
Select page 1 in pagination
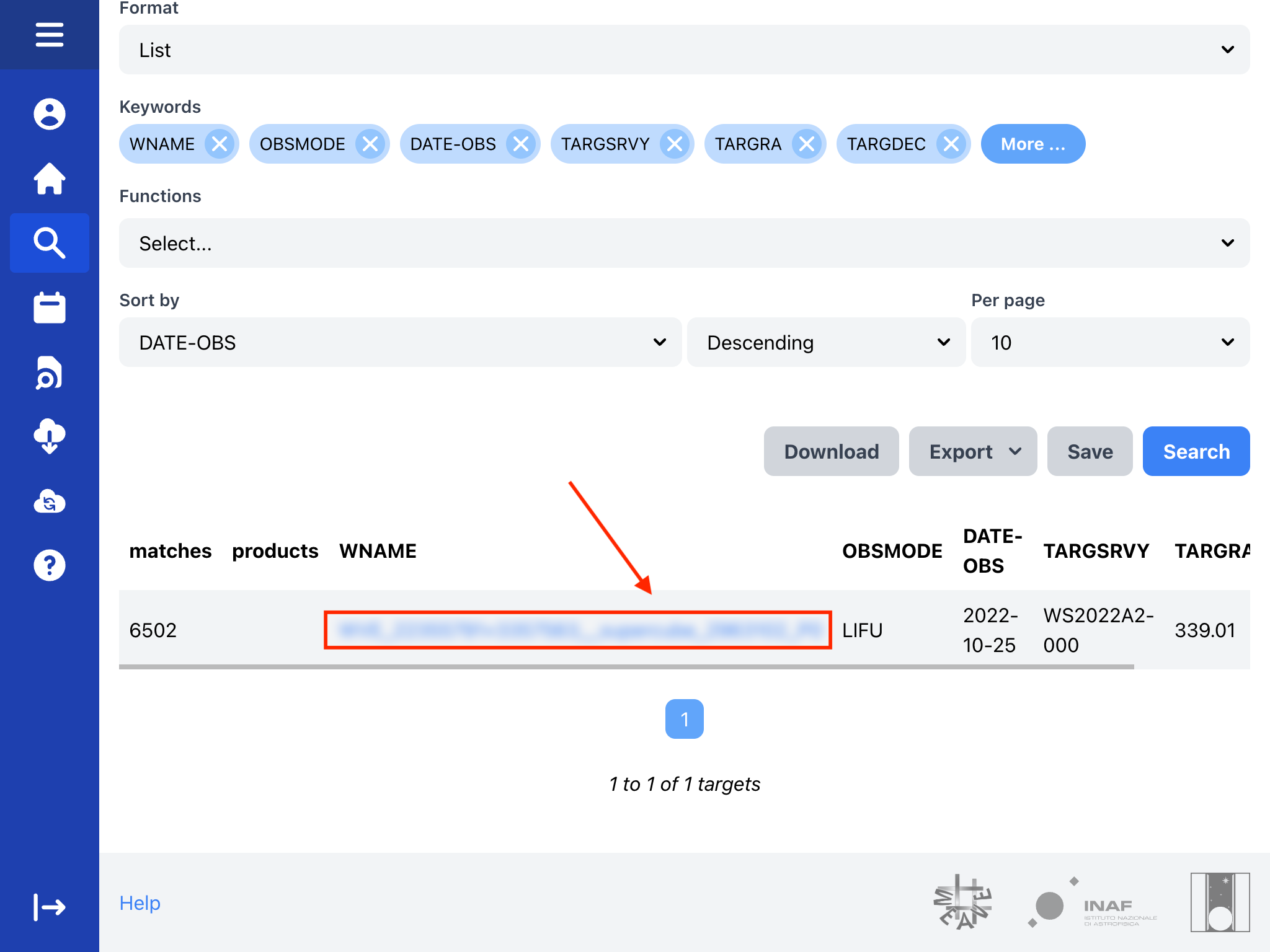685,719
